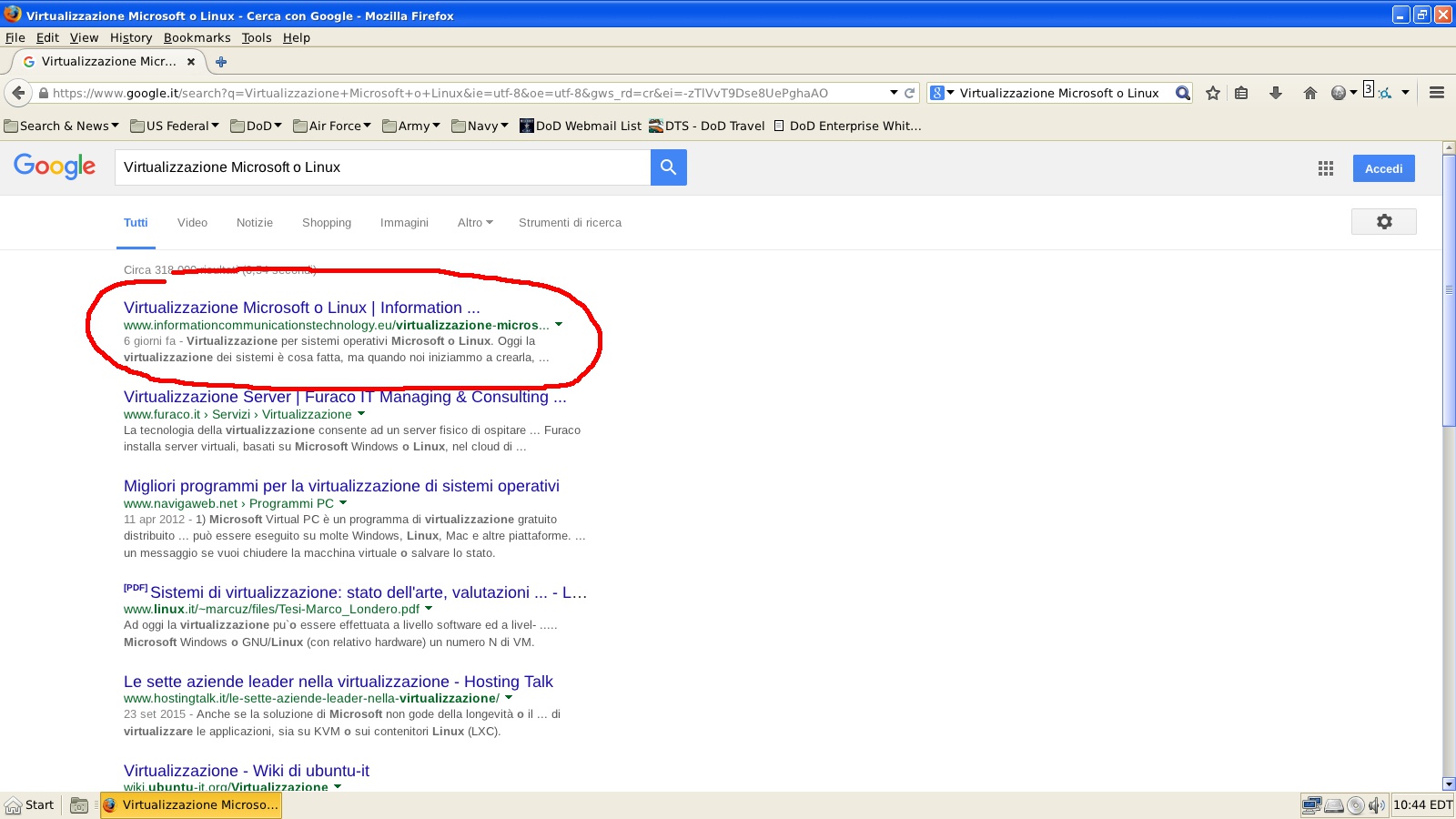Open Google search settings gear

click(1384, 222)
